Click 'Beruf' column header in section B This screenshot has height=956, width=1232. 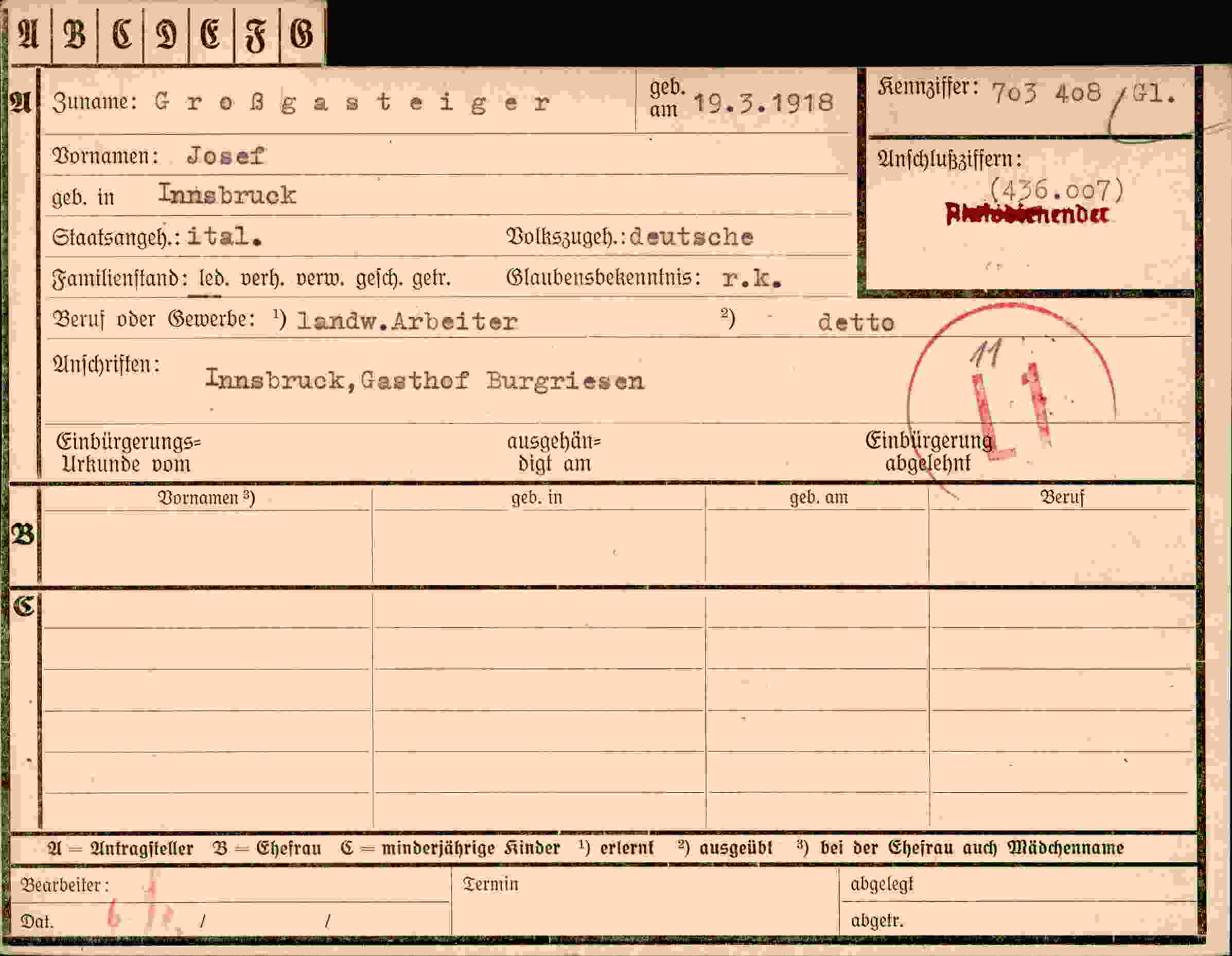coord(1062,498)
